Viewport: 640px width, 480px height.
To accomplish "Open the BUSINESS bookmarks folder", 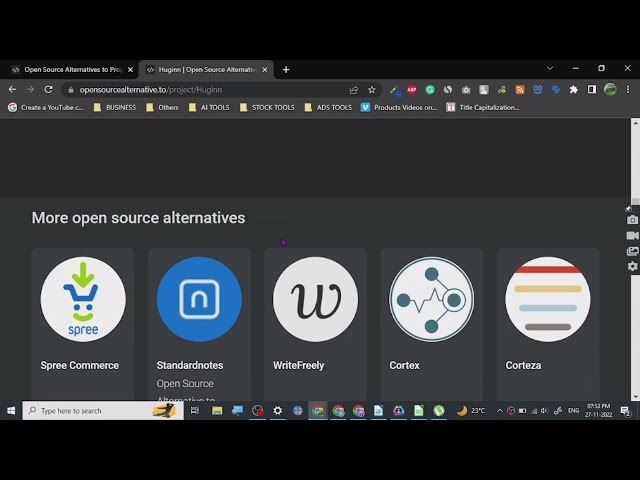I will pyautogui.click(x=115, y=107).
